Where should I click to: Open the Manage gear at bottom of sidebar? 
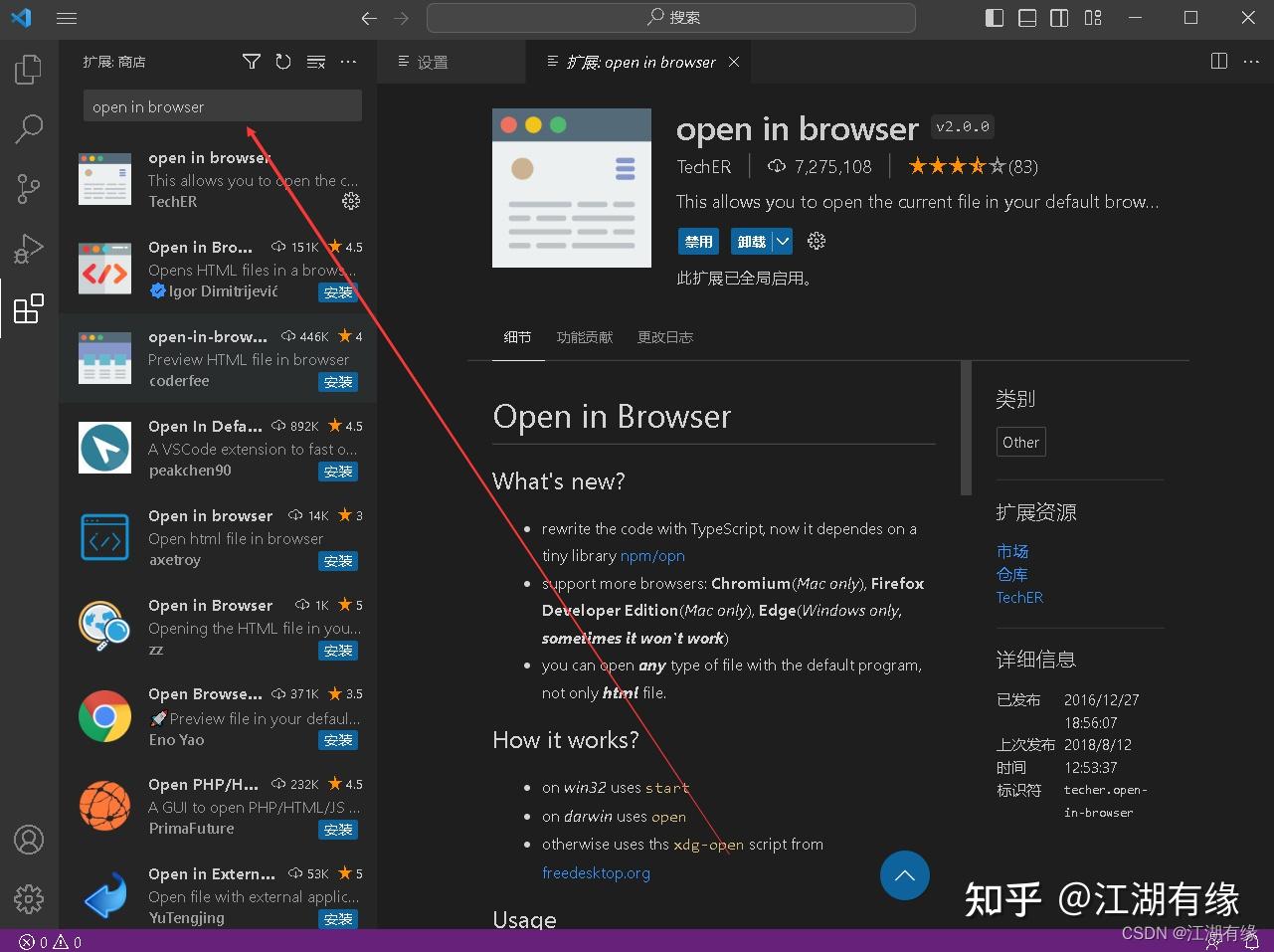28,899
